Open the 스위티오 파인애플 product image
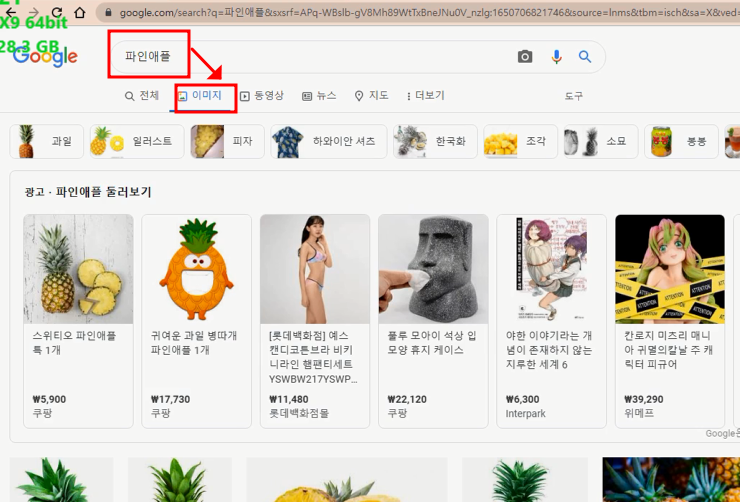 point(78,269)
